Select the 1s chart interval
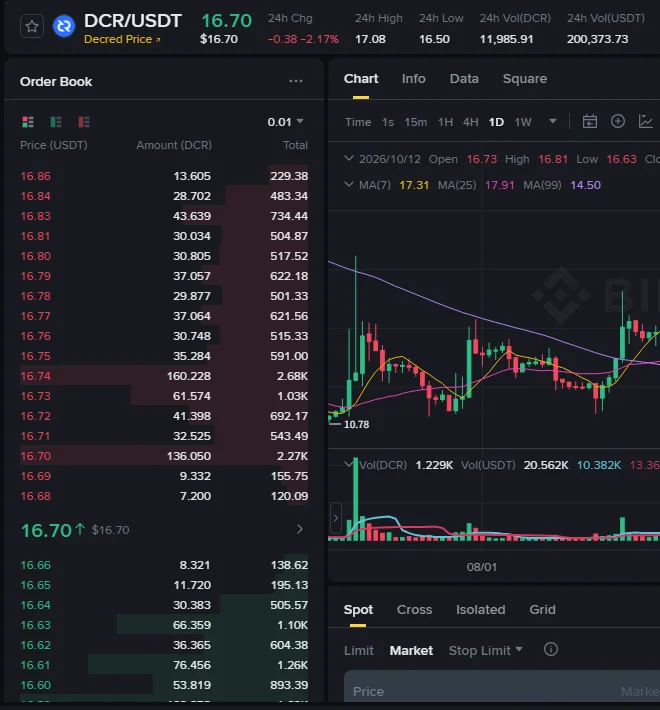The image size is (660, 710). click(x=387, y=122)
